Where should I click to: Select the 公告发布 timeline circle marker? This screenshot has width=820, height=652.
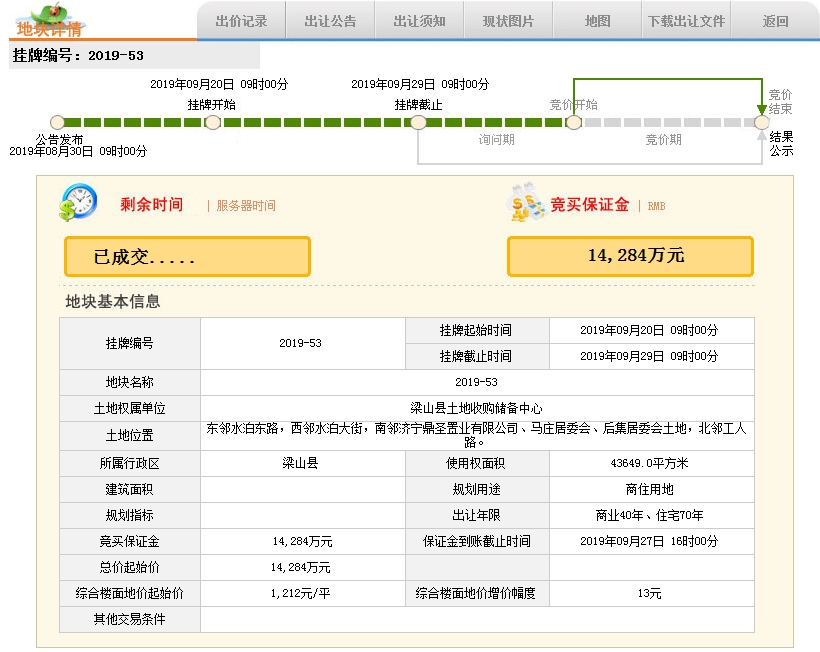58,122
